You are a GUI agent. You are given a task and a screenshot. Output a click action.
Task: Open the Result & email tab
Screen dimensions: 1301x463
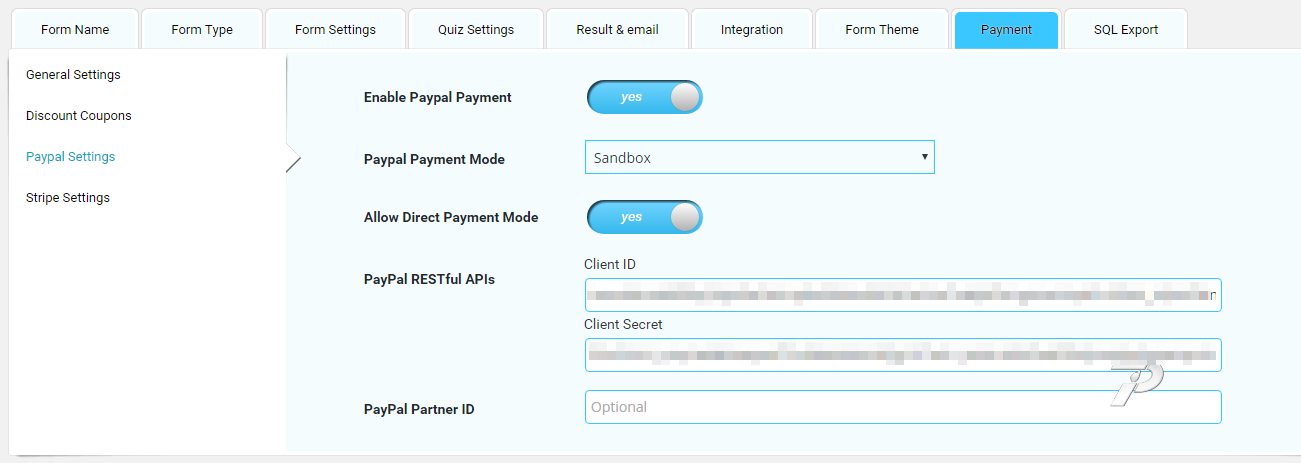coord(617,29)
